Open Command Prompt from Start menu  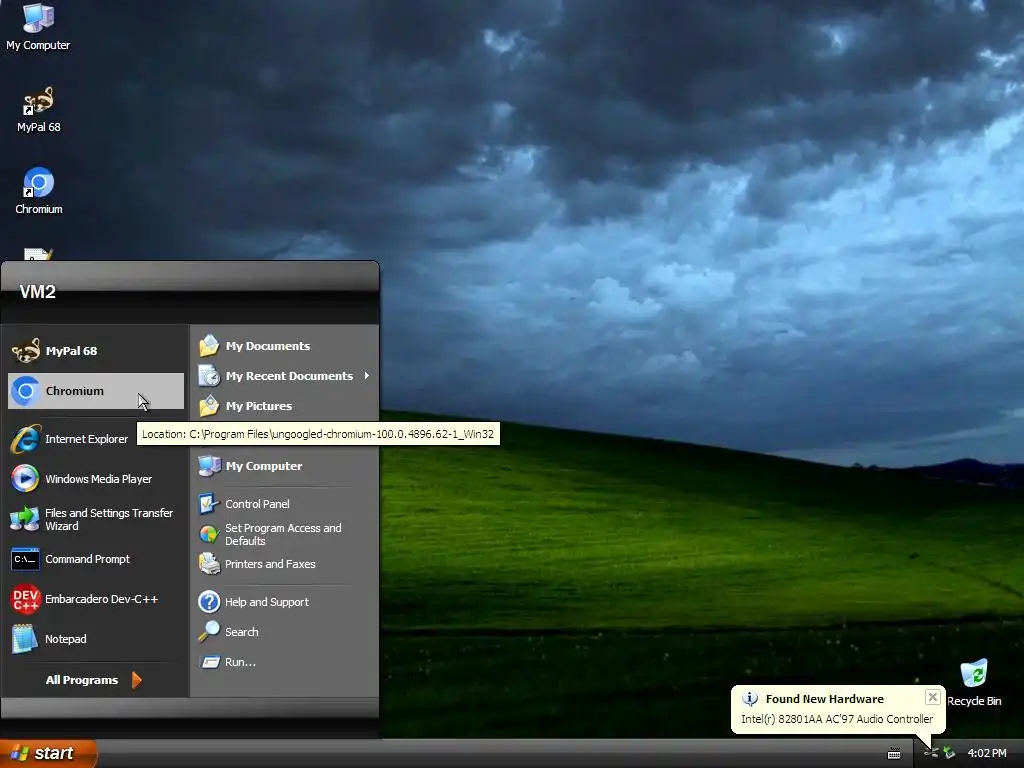click(x=95, y=559)
